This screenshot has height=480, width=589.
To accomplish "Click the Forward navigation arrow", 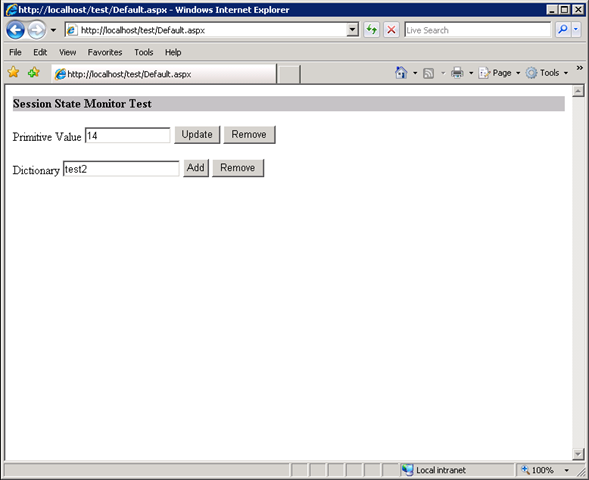I will pyautogui.click(x=36, y=30).
